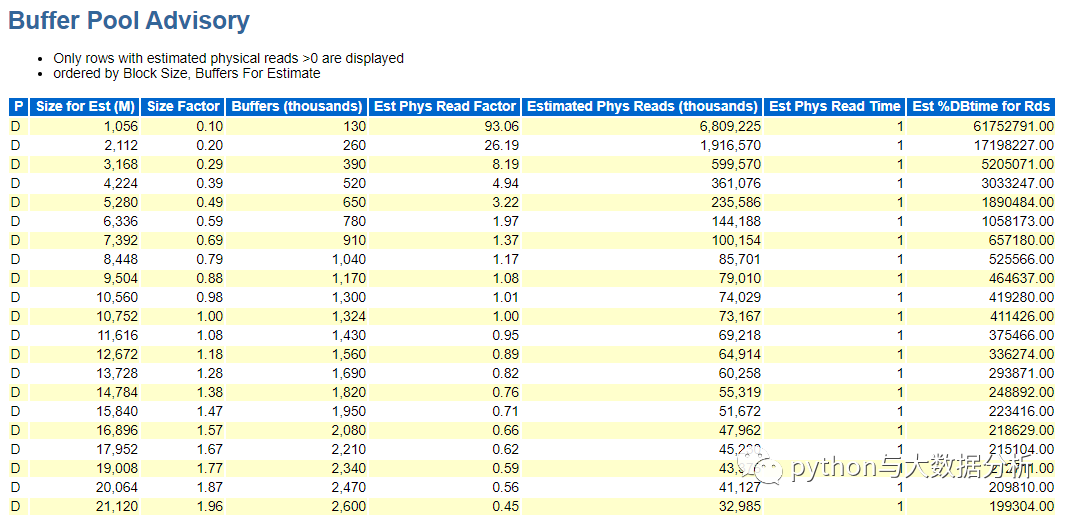Select the Size Factor cell 0.10
Image resolution: width=1068 pixels, height=516 pixels.
coord(209,126)
